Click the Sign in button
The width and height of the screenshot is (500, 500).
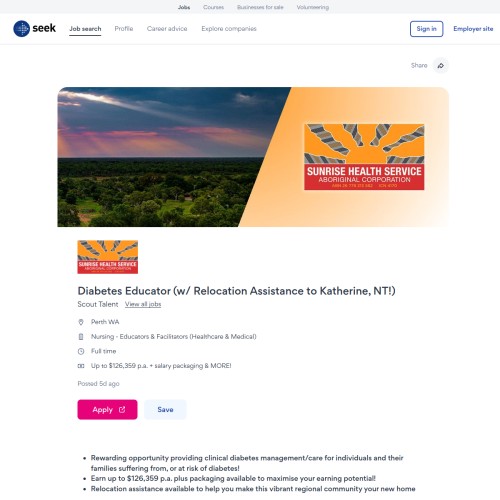pos(426,29)
